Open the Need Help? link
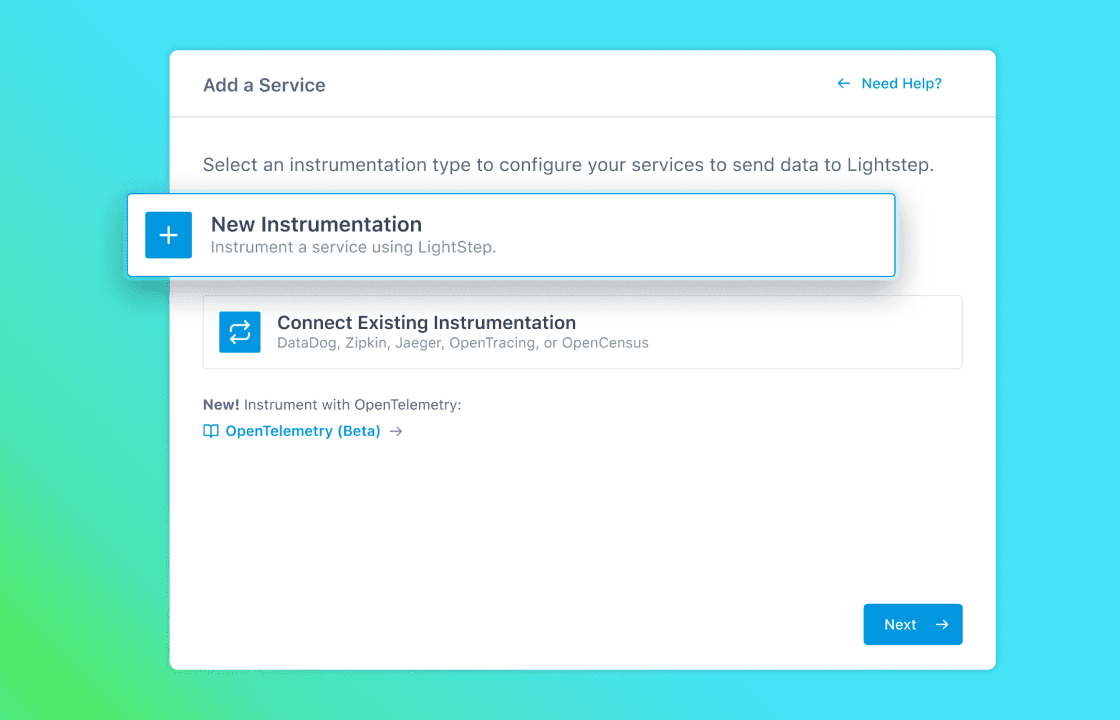This screenshot has height=720, width=1120. click(x=901, y=84)
